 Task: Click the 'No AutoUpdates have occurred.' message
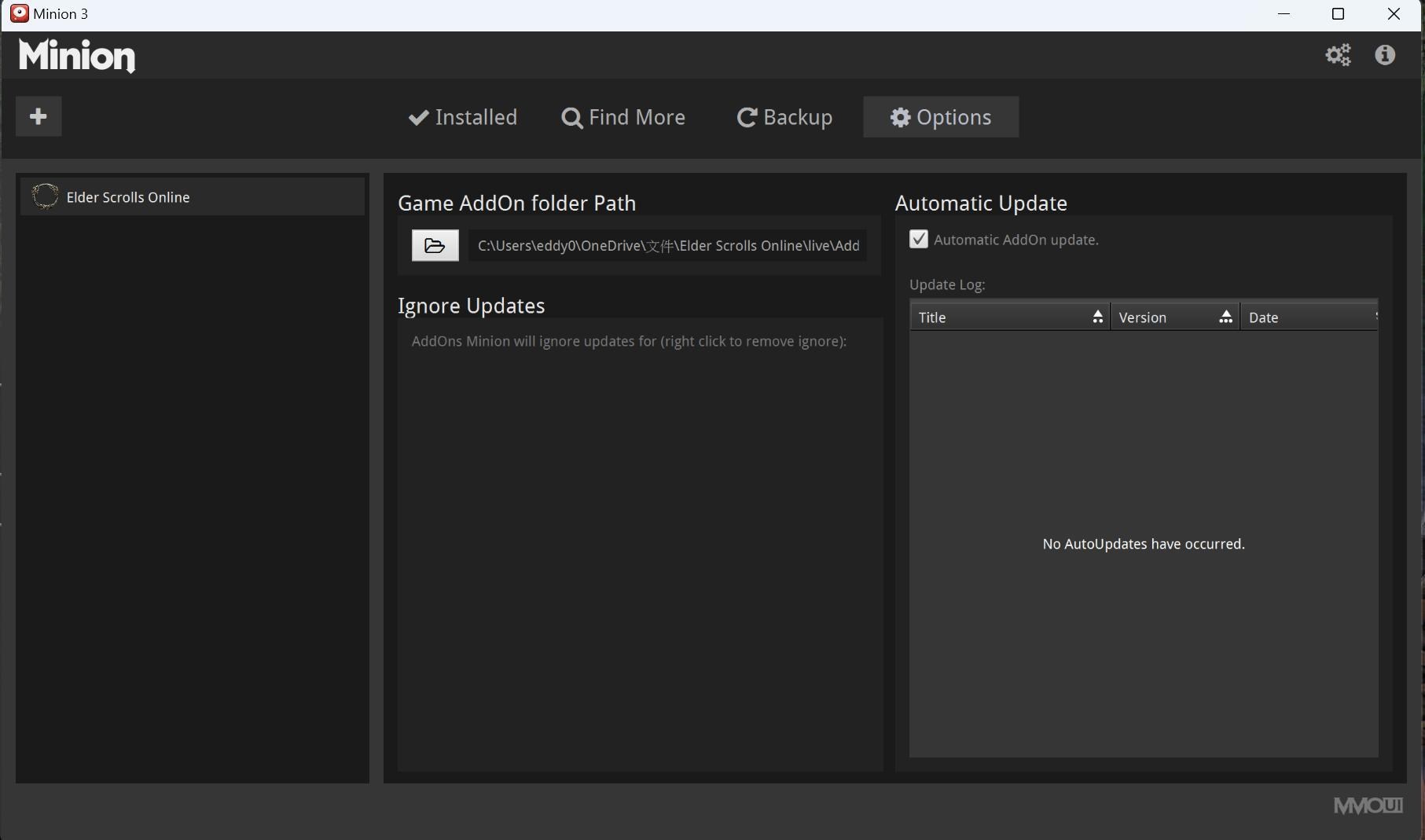pyautogui.click(x=1144, y=544)
